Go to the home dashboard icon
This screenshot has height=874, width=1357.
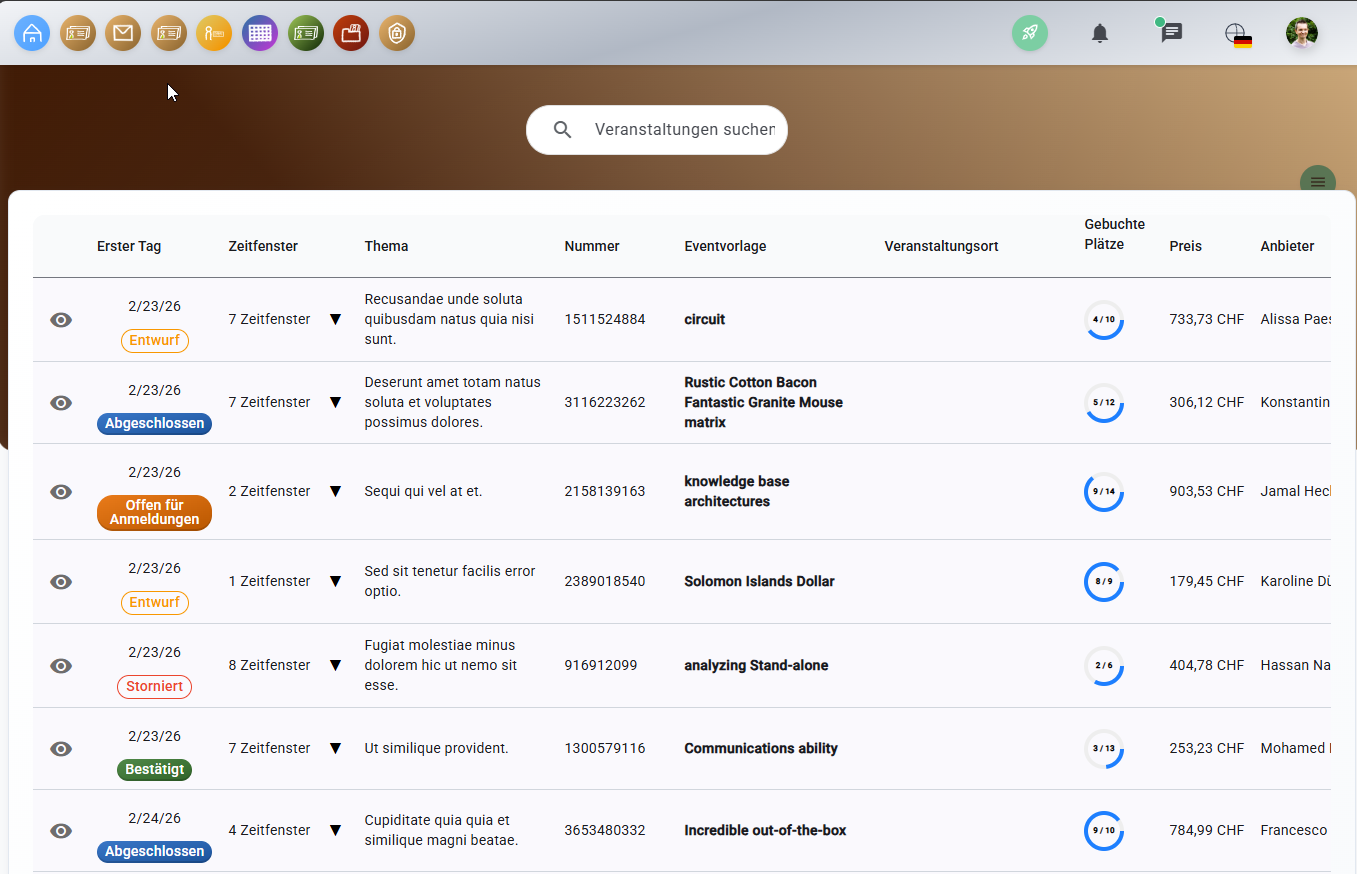pos(32,33)
